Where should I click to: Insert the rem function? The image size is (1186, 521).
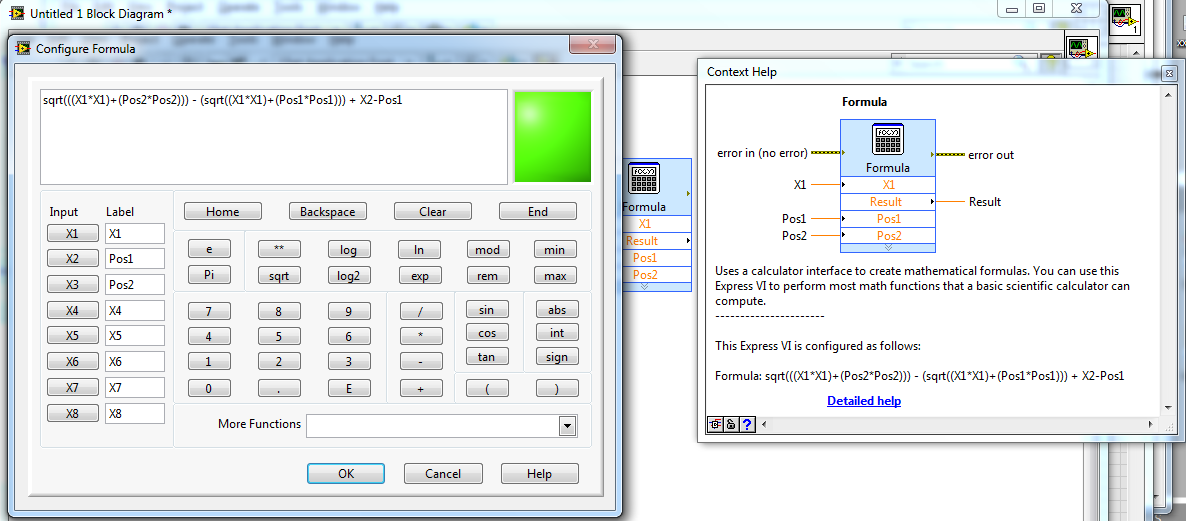click(488, 275)
